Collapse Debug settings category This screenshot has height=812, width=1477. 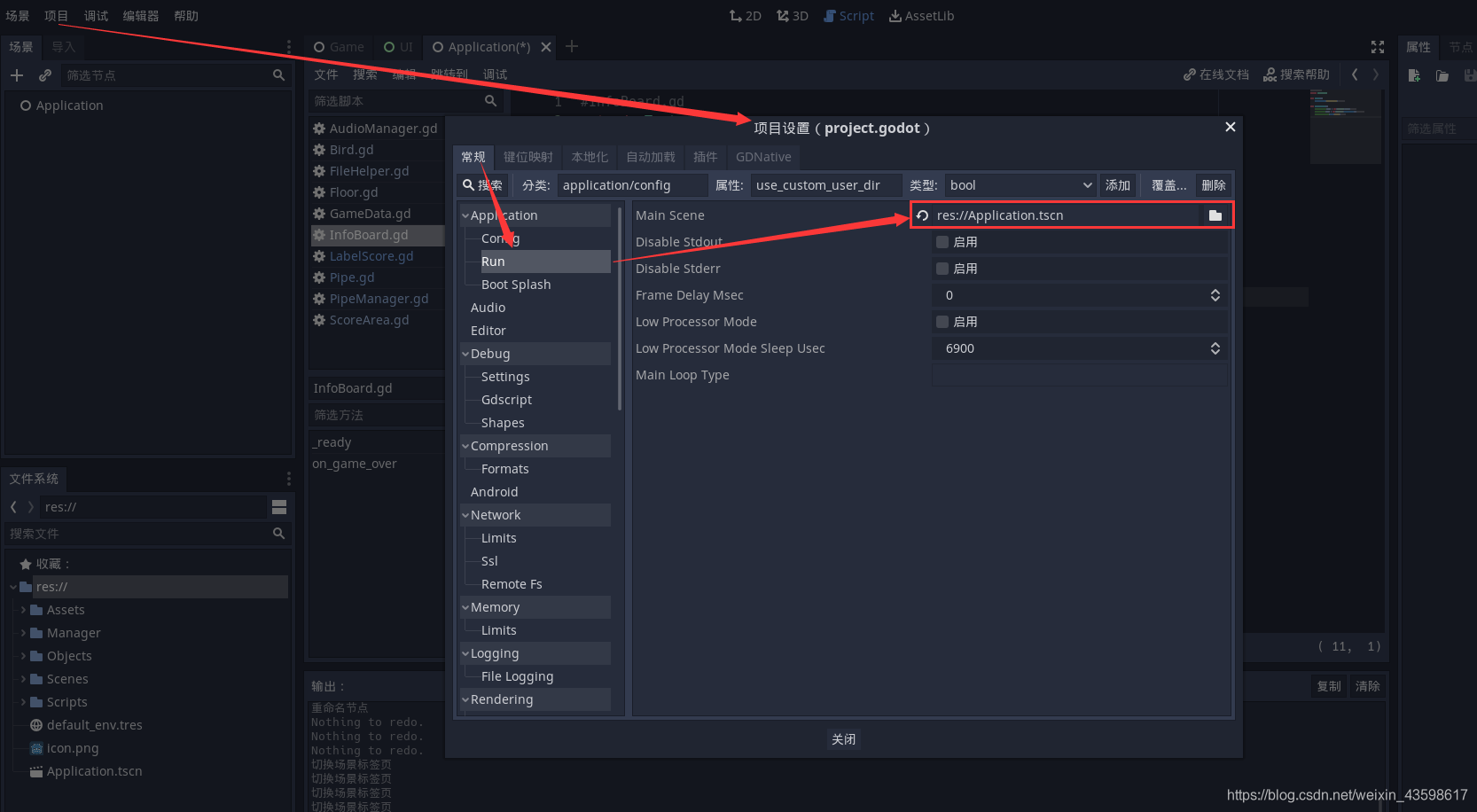pyautogui.click(x=465, y=354)
